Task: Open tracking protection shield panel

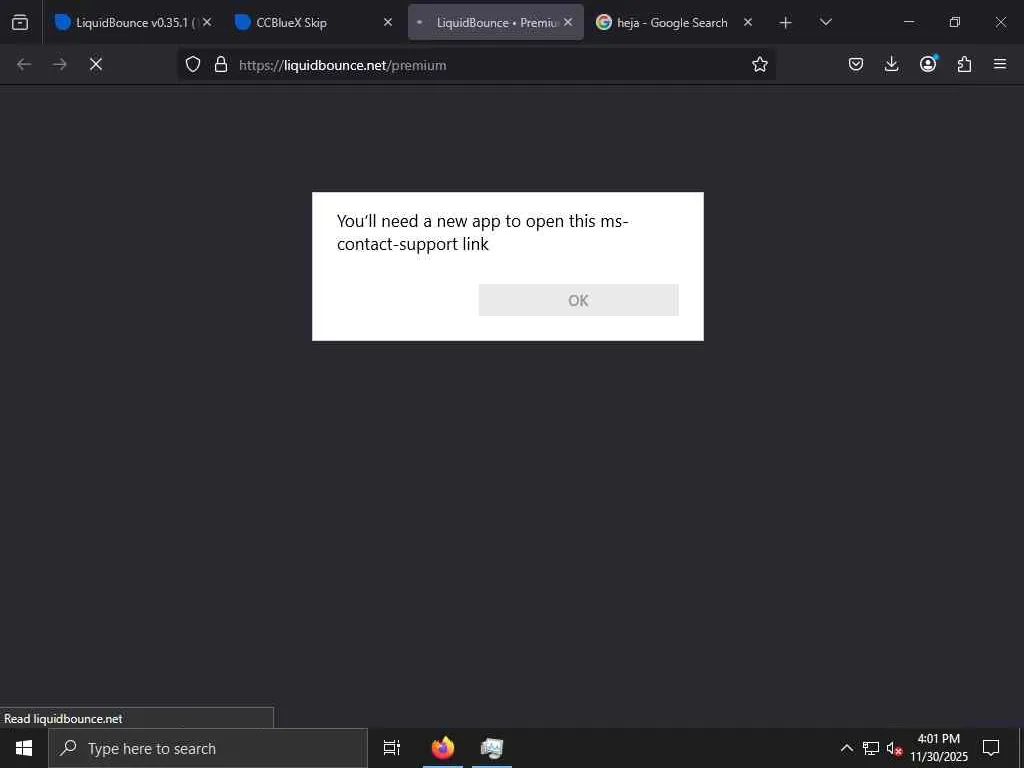Action: 193,64
